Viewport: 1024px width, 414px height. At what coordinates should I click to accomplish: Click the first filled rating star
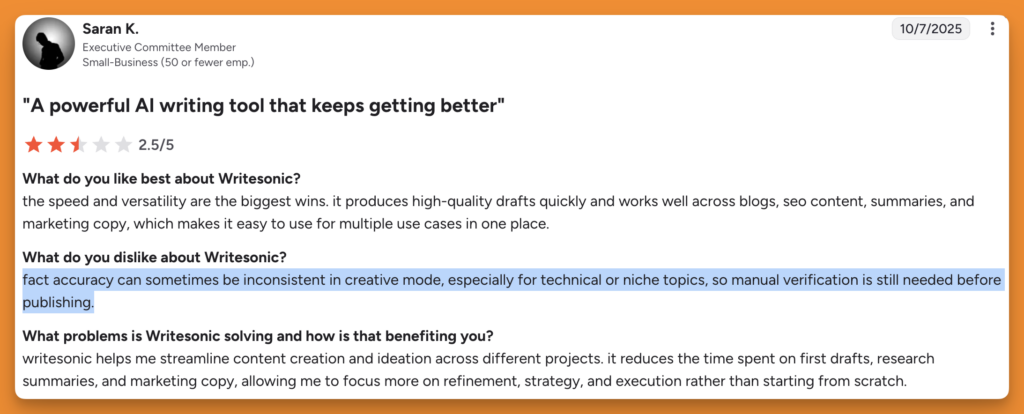point(33,145)
